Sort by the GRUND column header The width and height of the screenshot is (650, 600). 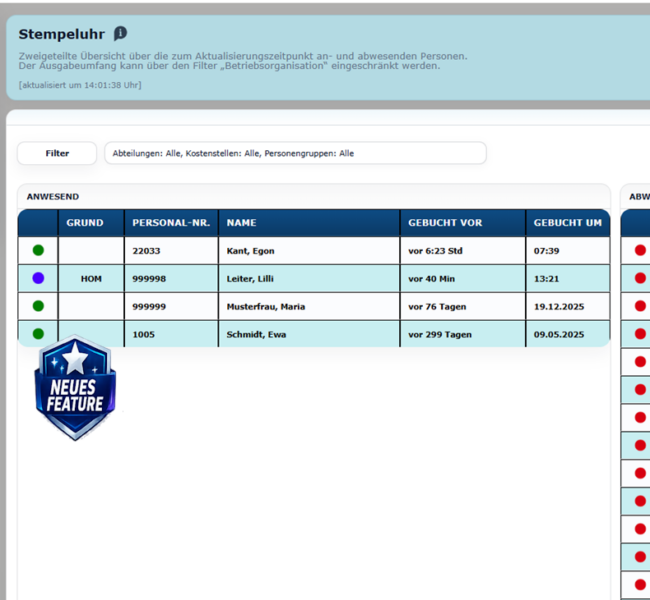point(85,223)
